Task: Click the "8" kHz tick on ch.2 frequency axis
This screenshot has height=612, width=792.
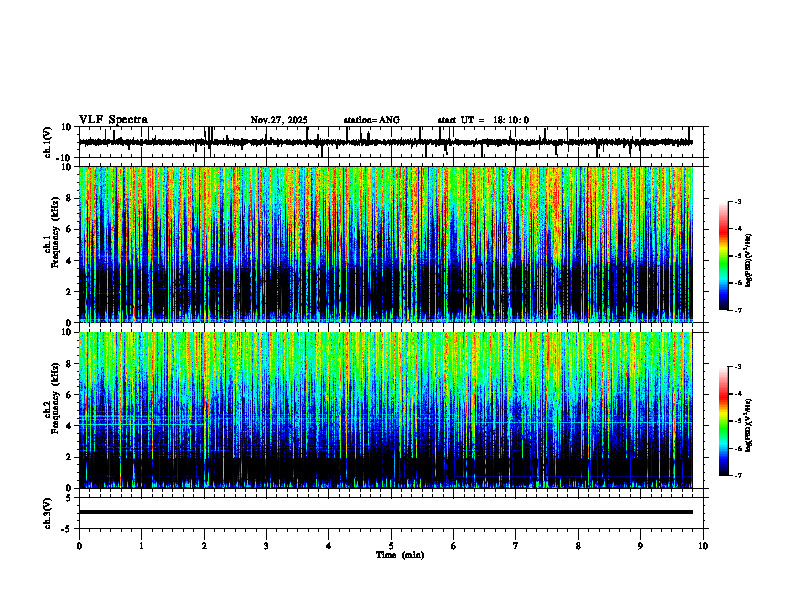Action: pos(70,364)
